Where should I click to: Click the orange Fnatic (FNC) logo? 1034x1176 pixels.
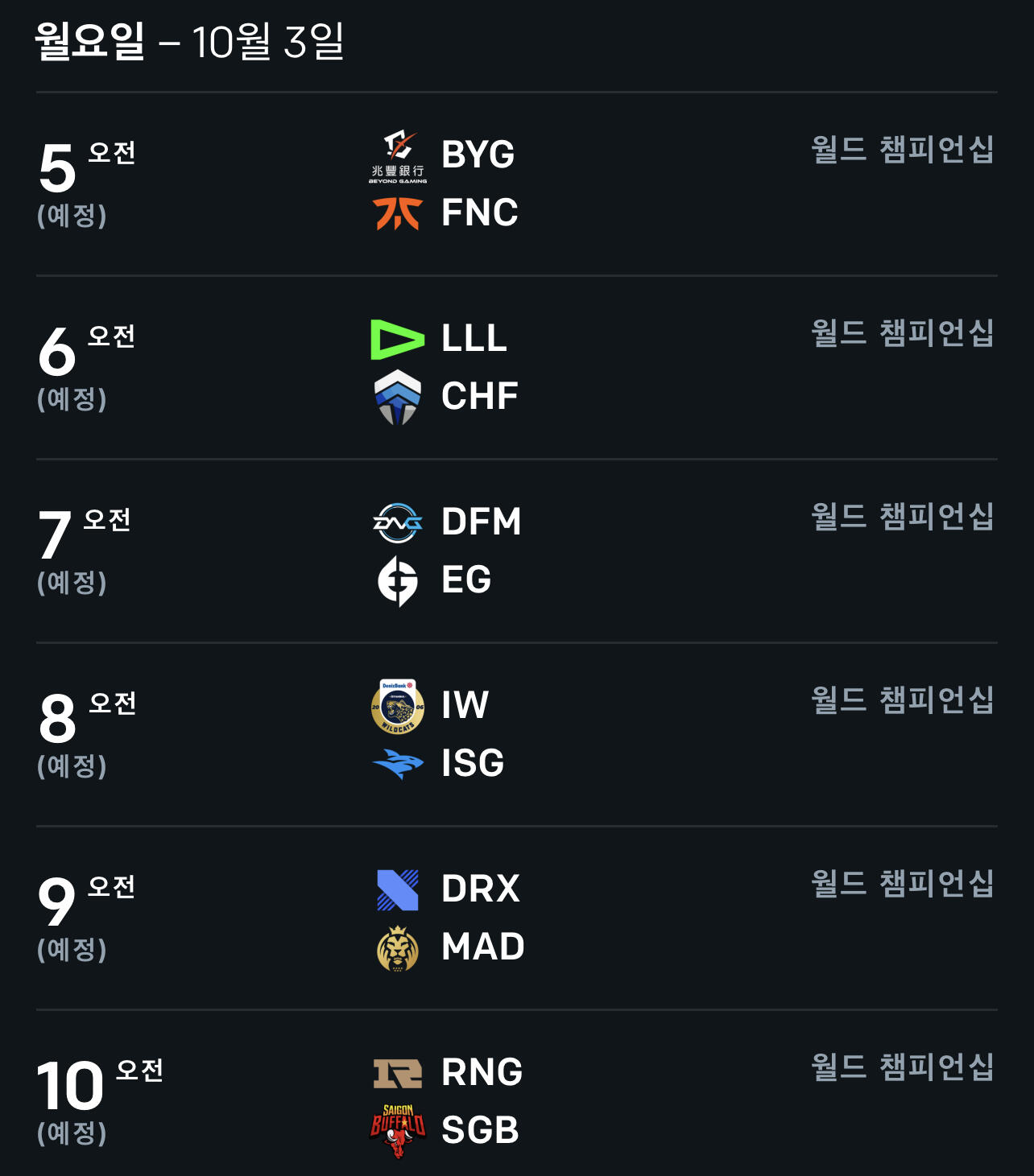click(398, 213)
